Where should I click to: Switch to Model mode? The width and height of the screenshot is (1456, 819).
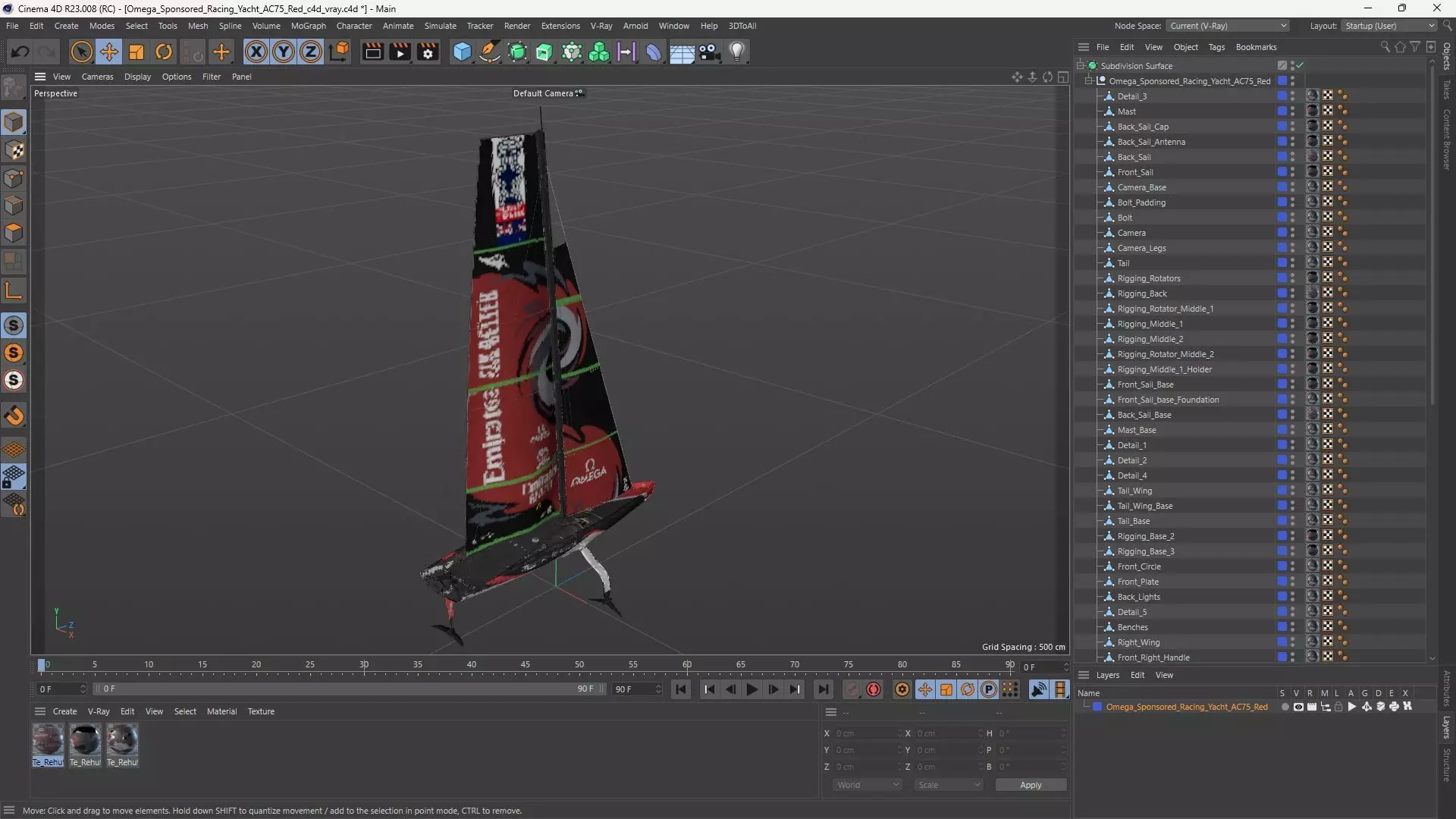click(14, 122)
